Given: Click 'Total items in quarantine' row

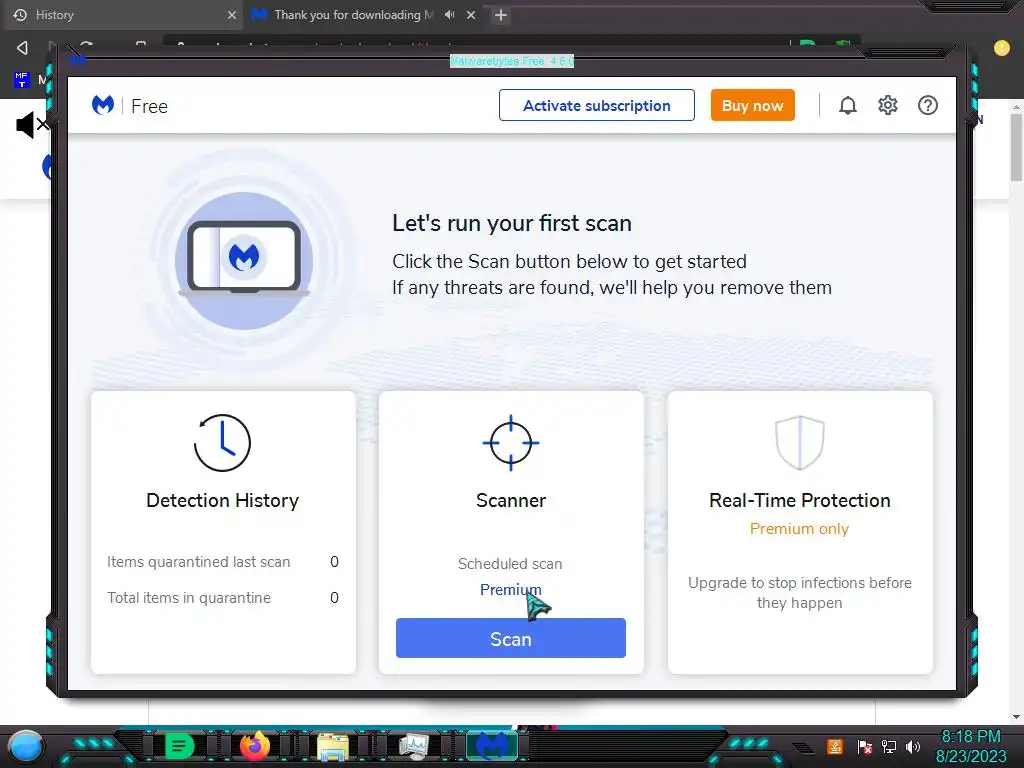Looking at the screenshot, I should (x=223, y=598).
